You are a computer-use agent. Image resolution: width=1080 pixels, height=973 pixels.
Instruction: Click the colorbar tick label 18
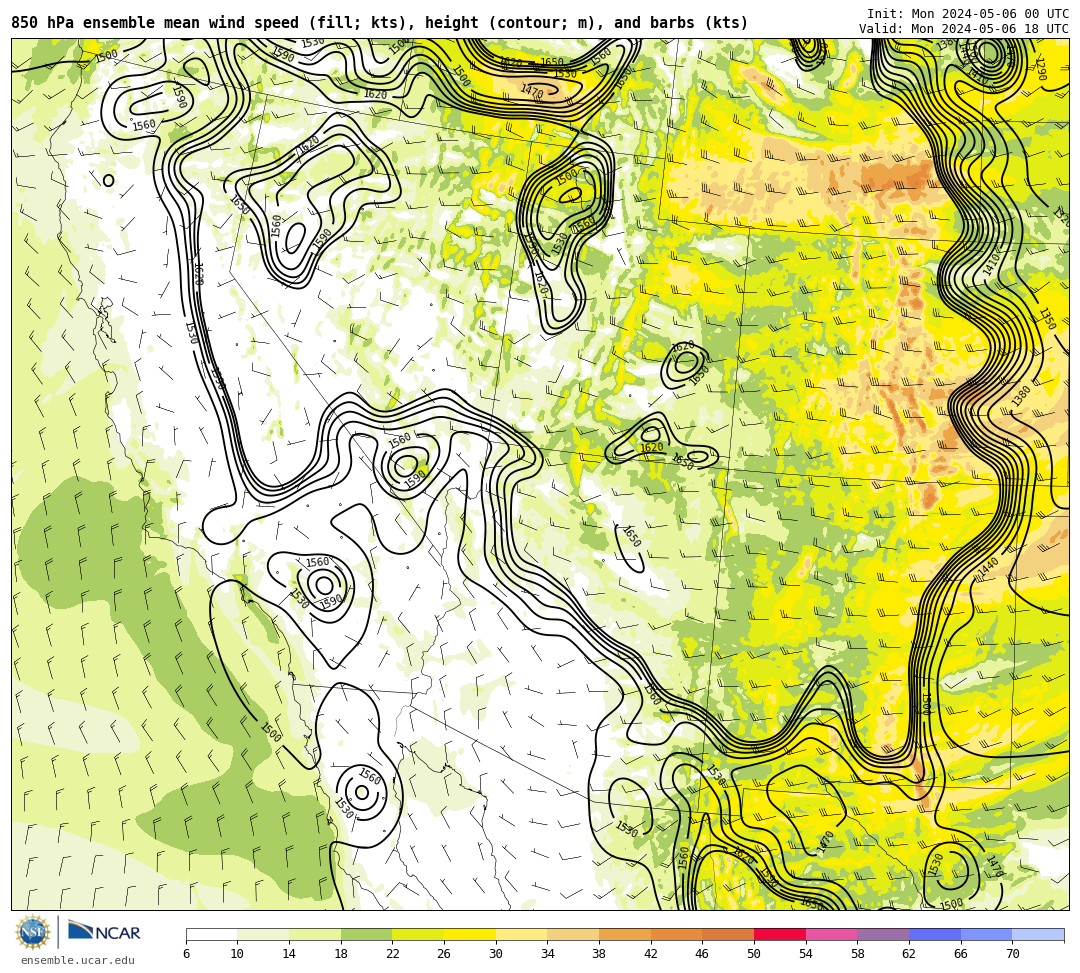[341, 954]
